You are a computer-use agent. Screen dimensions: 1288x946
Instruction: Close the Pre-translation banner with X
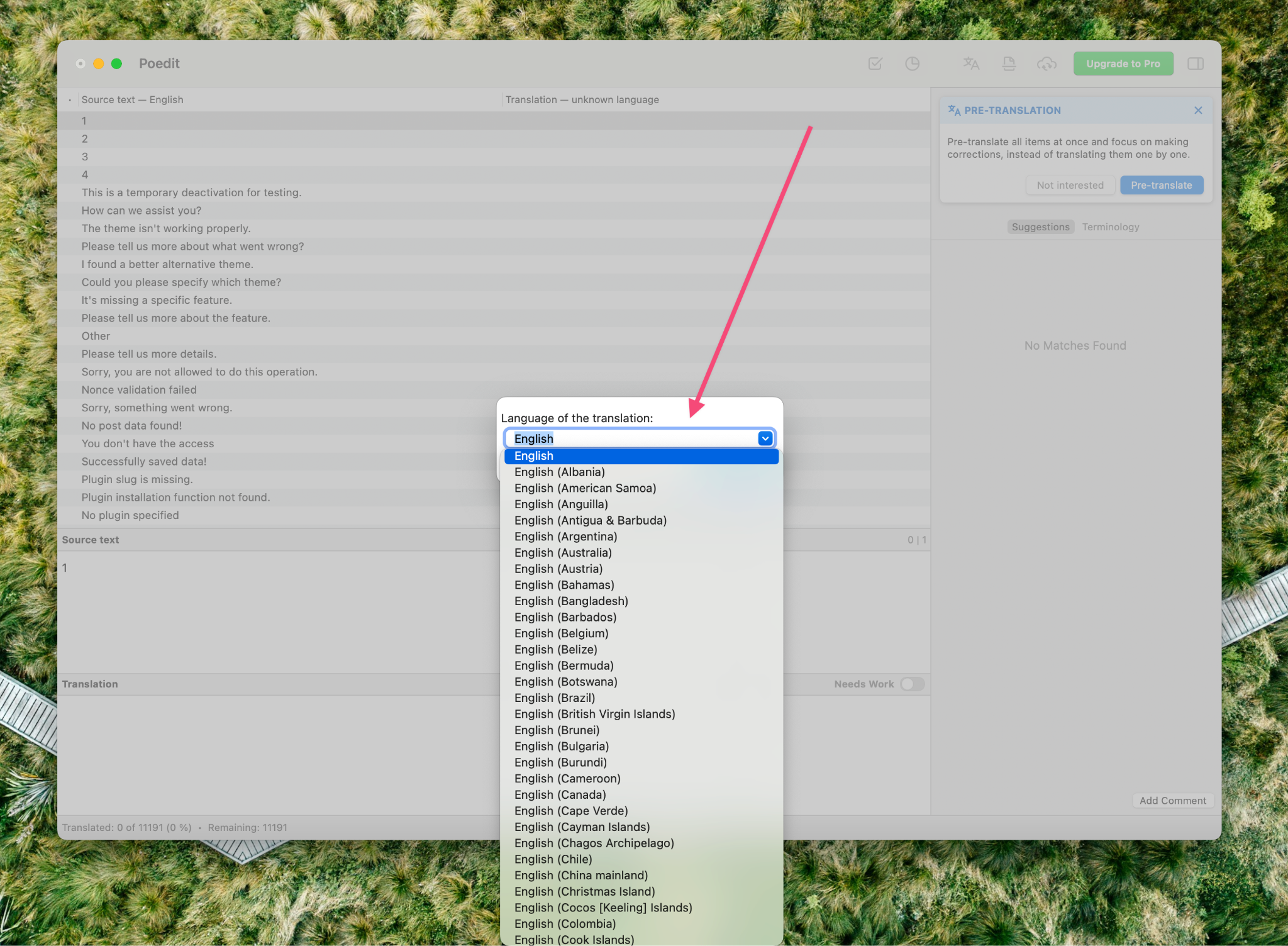1198,110
